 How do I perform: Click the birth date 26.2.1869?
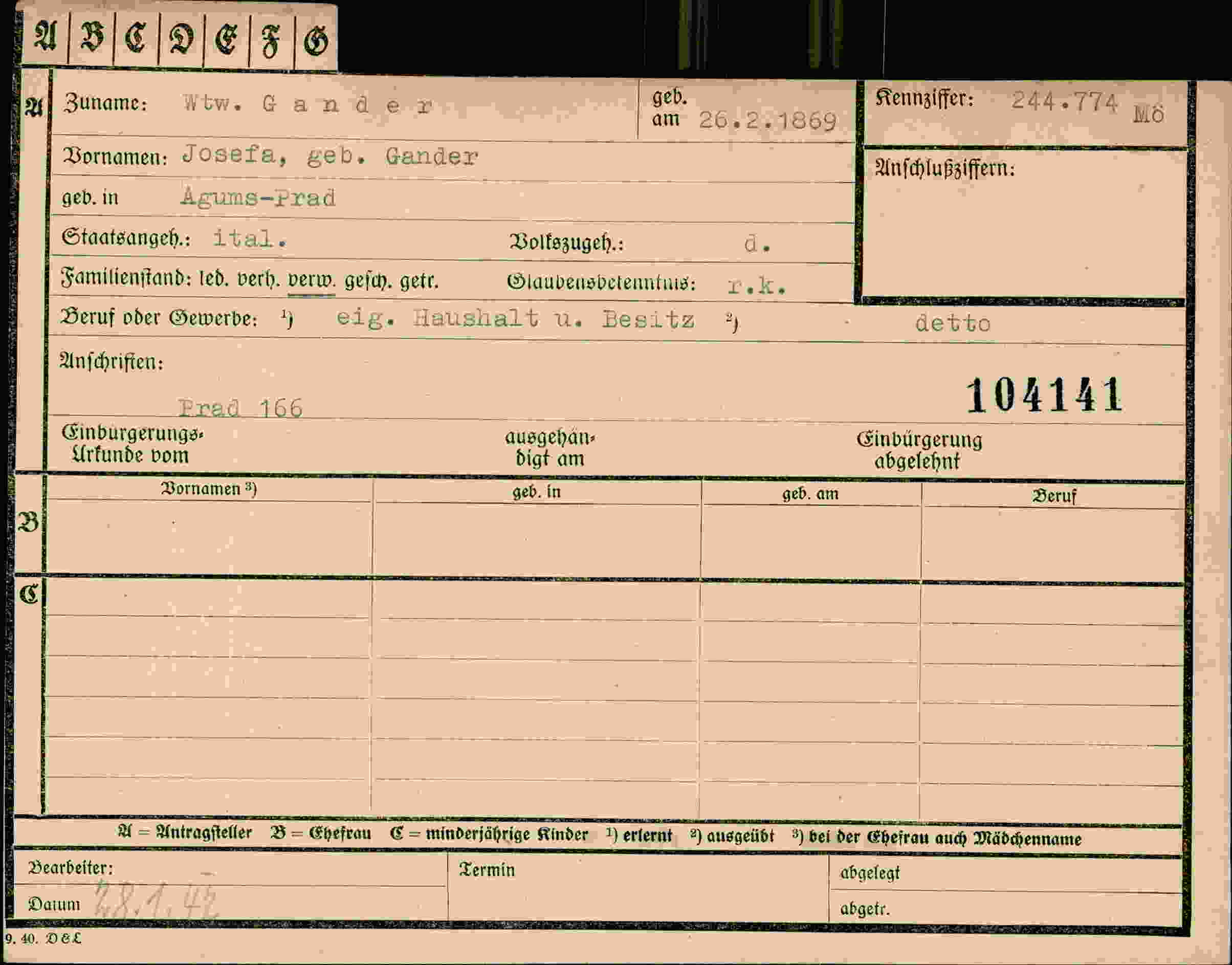pyautogui.click(x=767, y=120)
